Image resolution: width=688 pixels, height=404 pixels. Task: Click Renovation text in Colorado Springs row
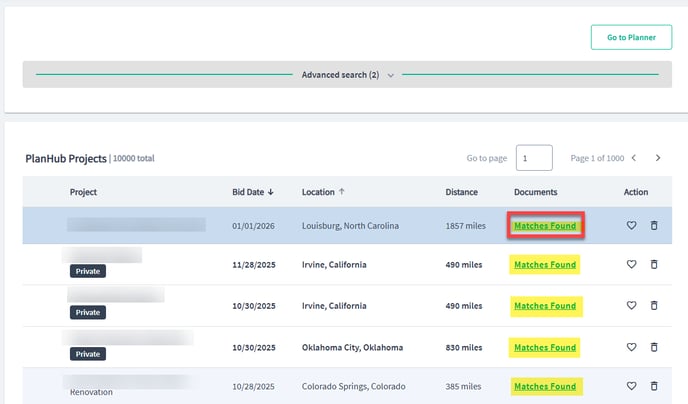click(91, 392)
